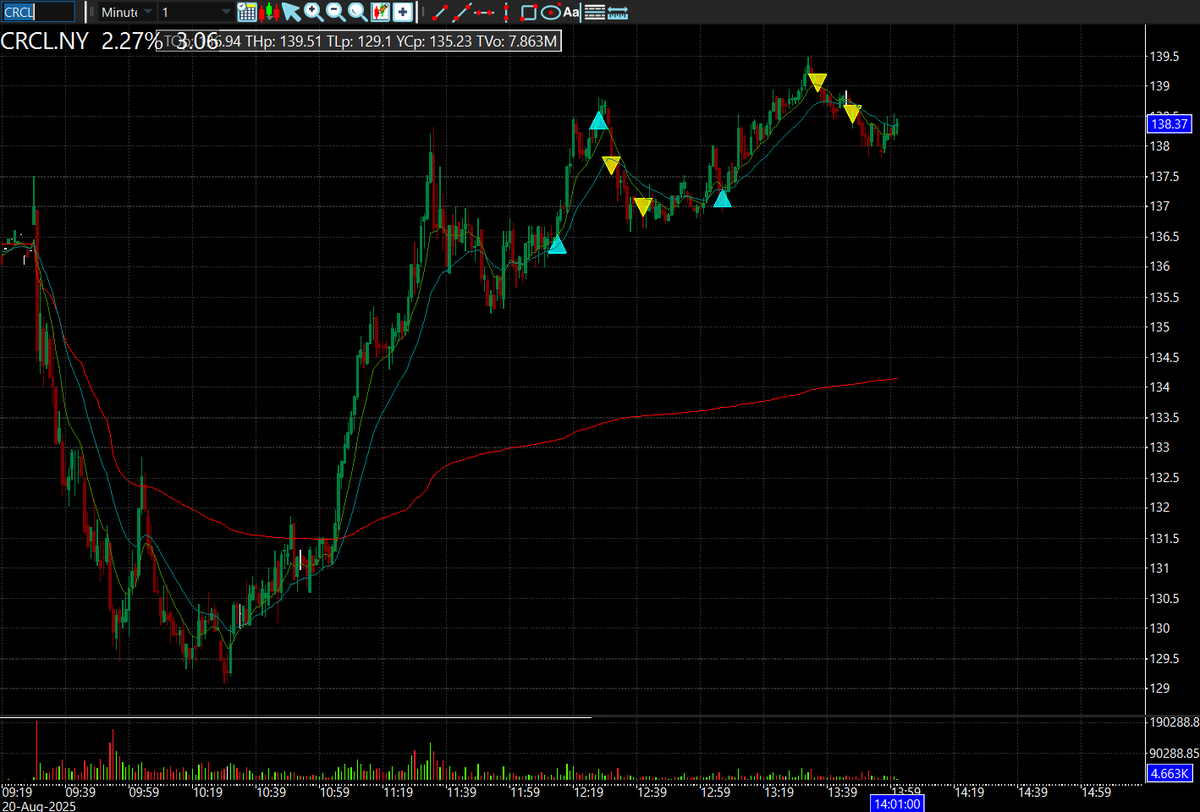Select the arrow pointer tool
Image resolution: width=1200 pixels, height=812 pixels.
click(x=291, y=12)
